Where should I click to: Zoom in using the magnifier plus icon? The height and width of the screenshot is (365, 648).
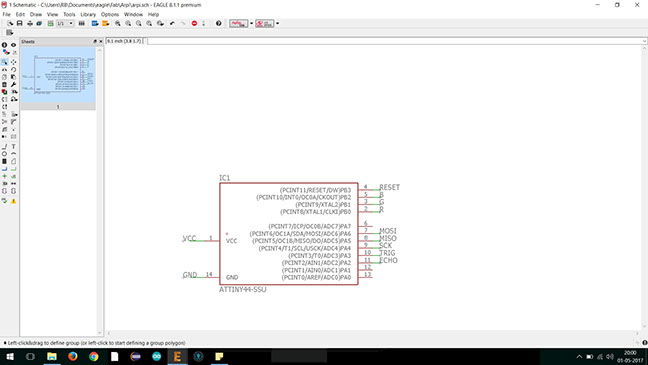[x=128, y=24]
